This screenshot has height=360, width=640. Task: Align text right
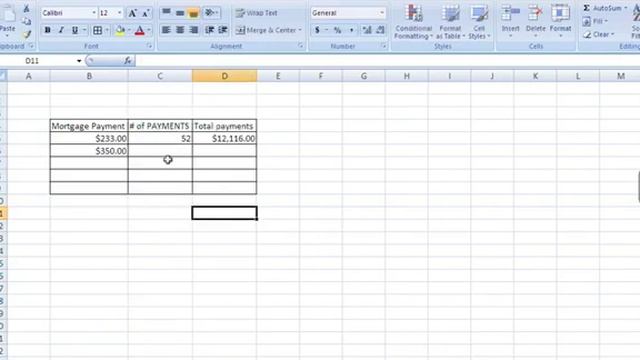[x=193, y=30]
